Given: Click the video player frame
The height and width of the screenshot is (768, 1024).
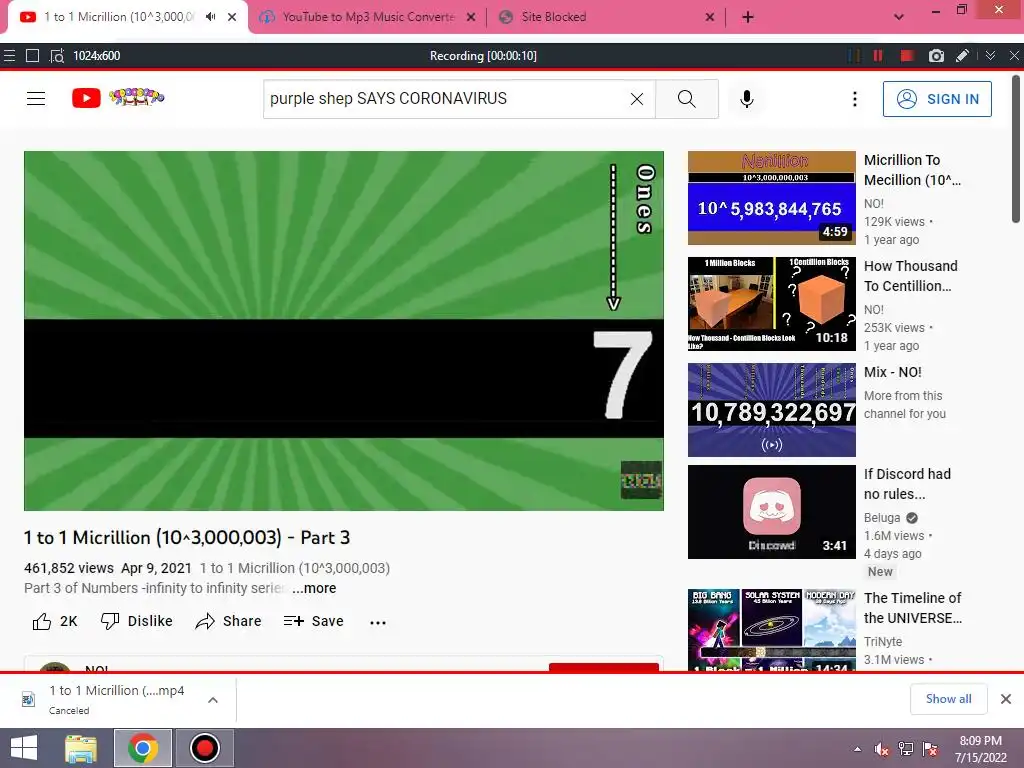Looking at the screenshot, I should pos(344,330).
